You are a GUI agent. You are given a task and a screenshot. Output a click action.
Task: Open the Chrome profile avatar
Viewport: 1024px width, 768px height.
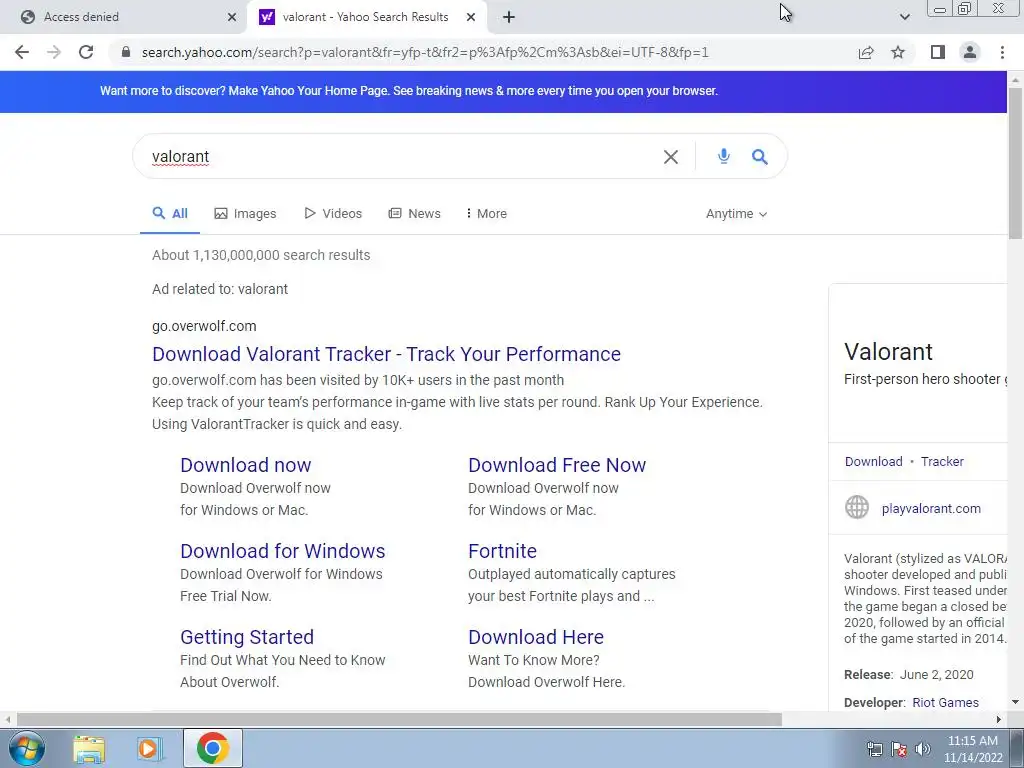pyautogui.click(x=970, y=52)
